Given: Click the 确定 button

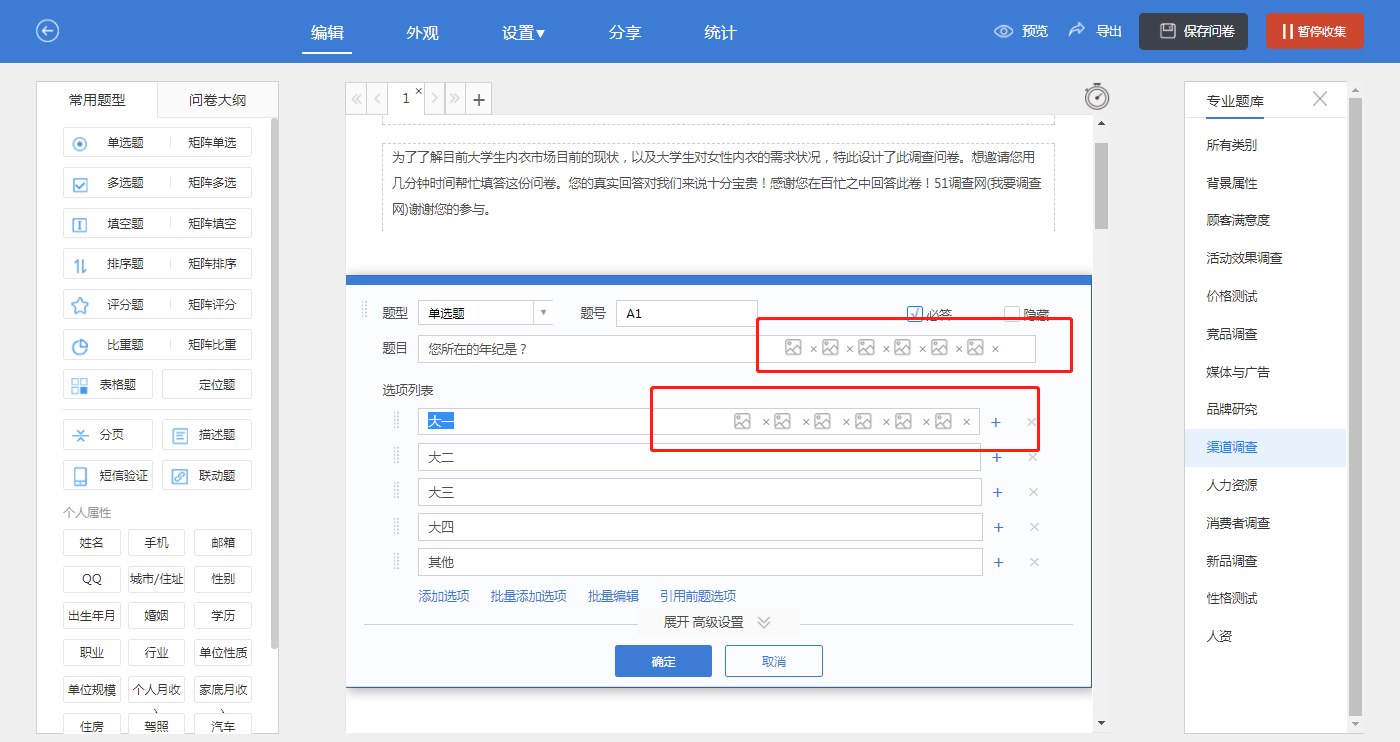Looking at the screenshot, I should (x=663, y=661).
